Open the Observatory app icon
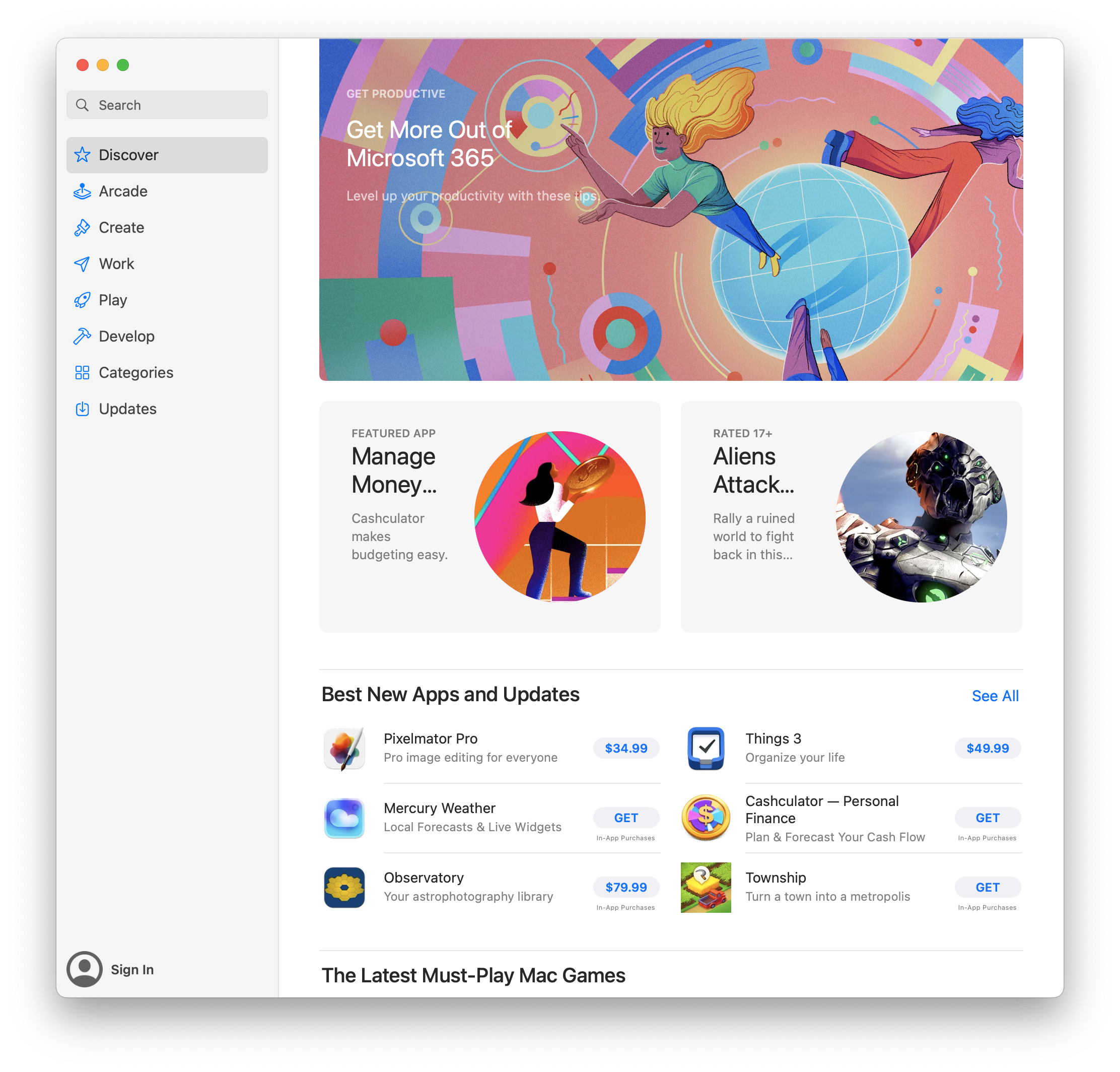The height and width of the screenshot is (1072, 1120). coord(344,888)
